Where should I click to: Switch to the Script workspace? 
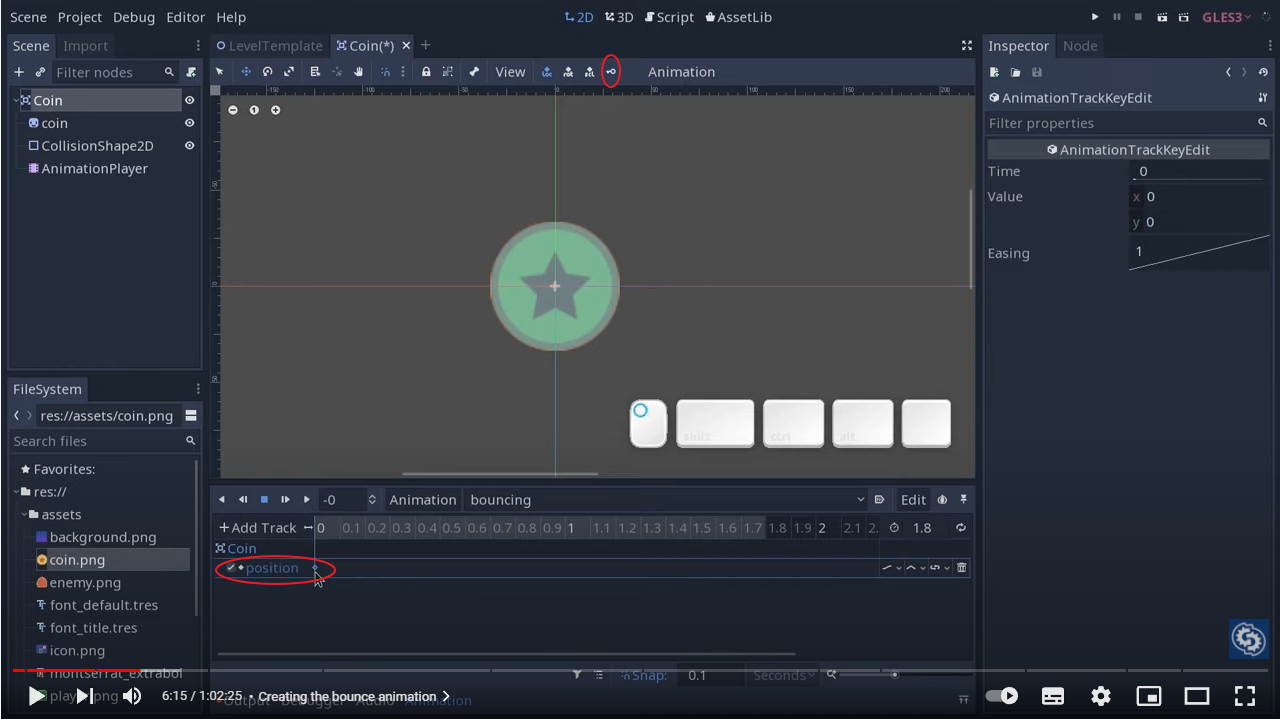click(669, 17)
